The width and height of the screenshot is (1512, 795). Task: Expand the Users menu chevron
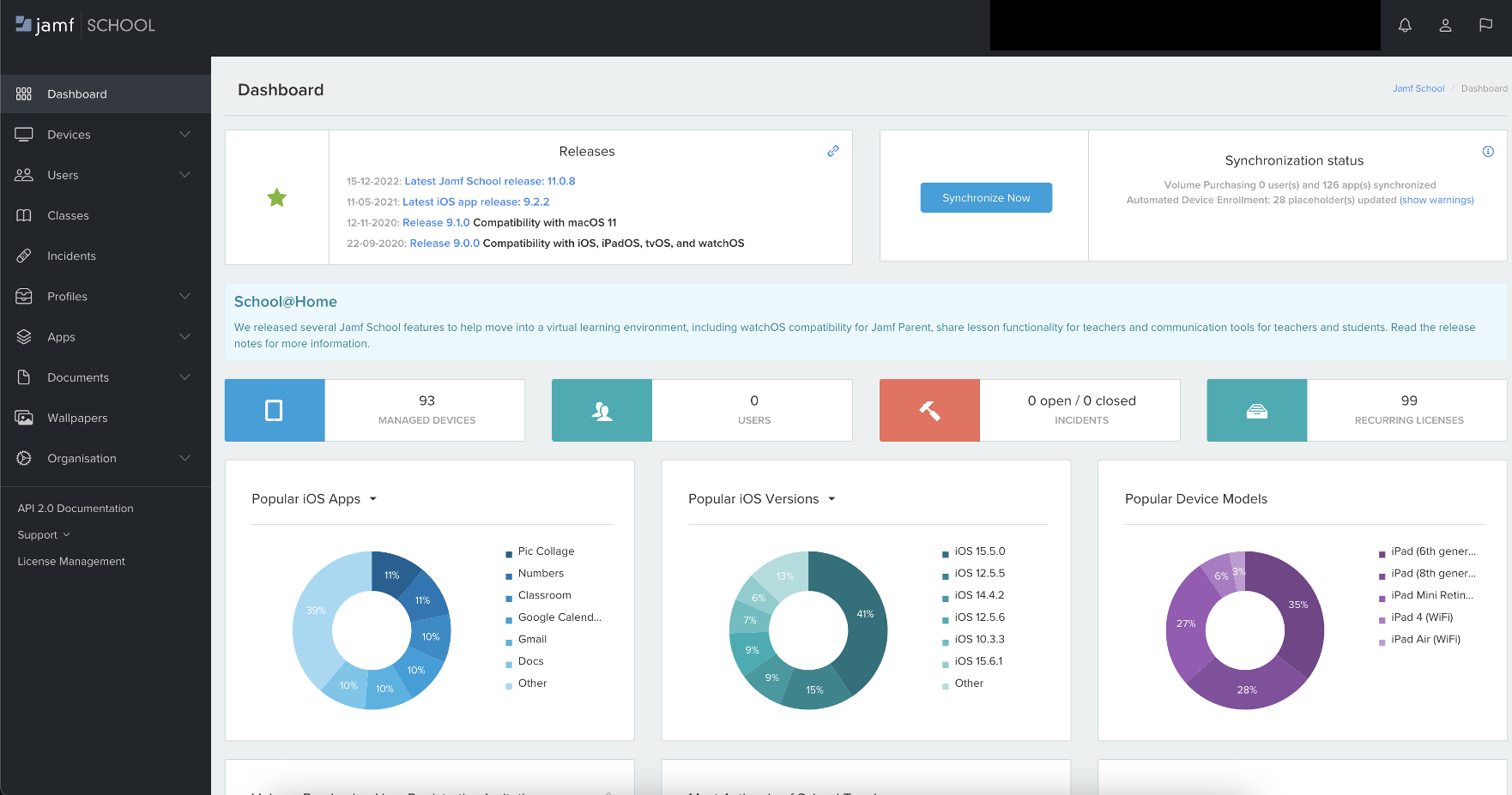184,175
